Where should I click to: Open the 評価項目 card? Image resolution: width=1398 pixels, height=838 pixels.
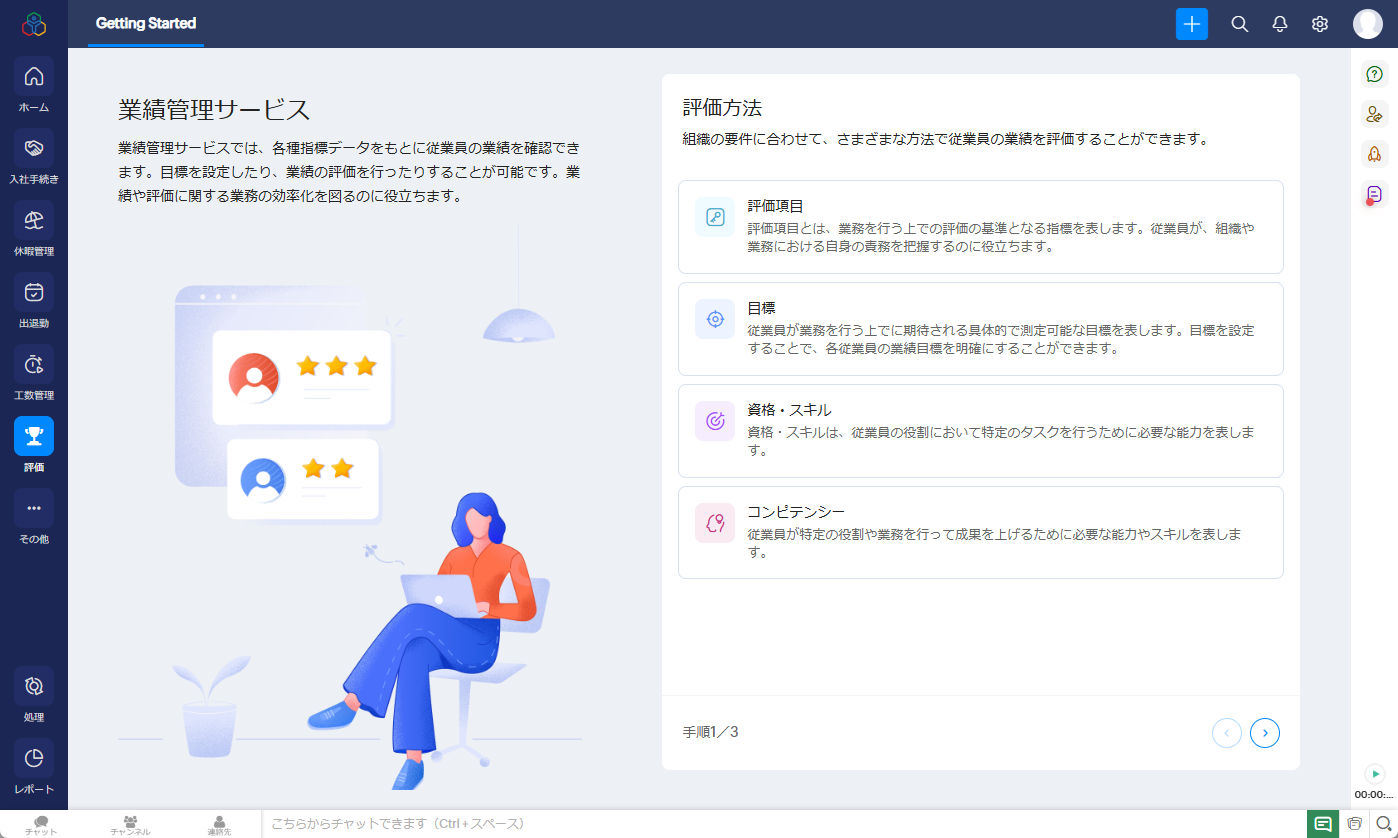980,227
